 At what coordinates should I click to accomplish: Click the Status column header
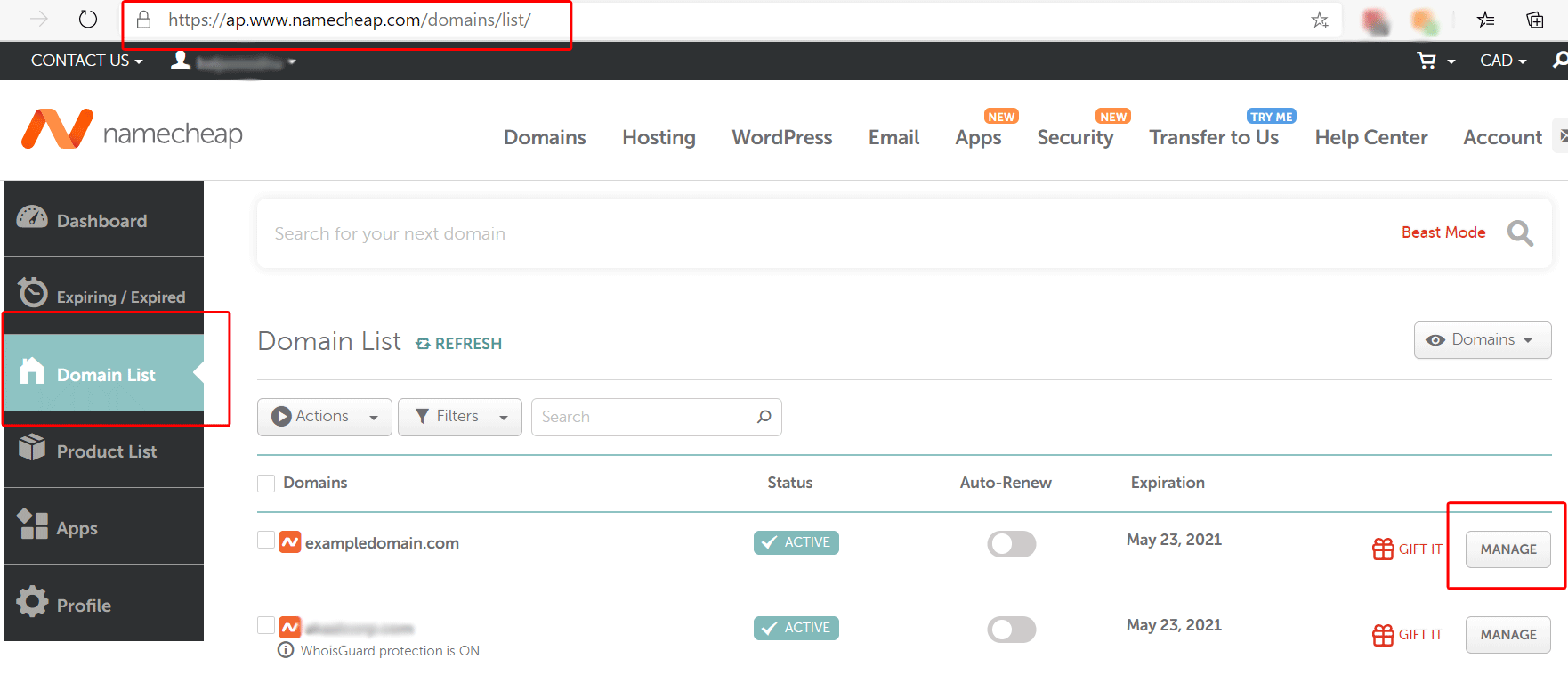(790, 483)
